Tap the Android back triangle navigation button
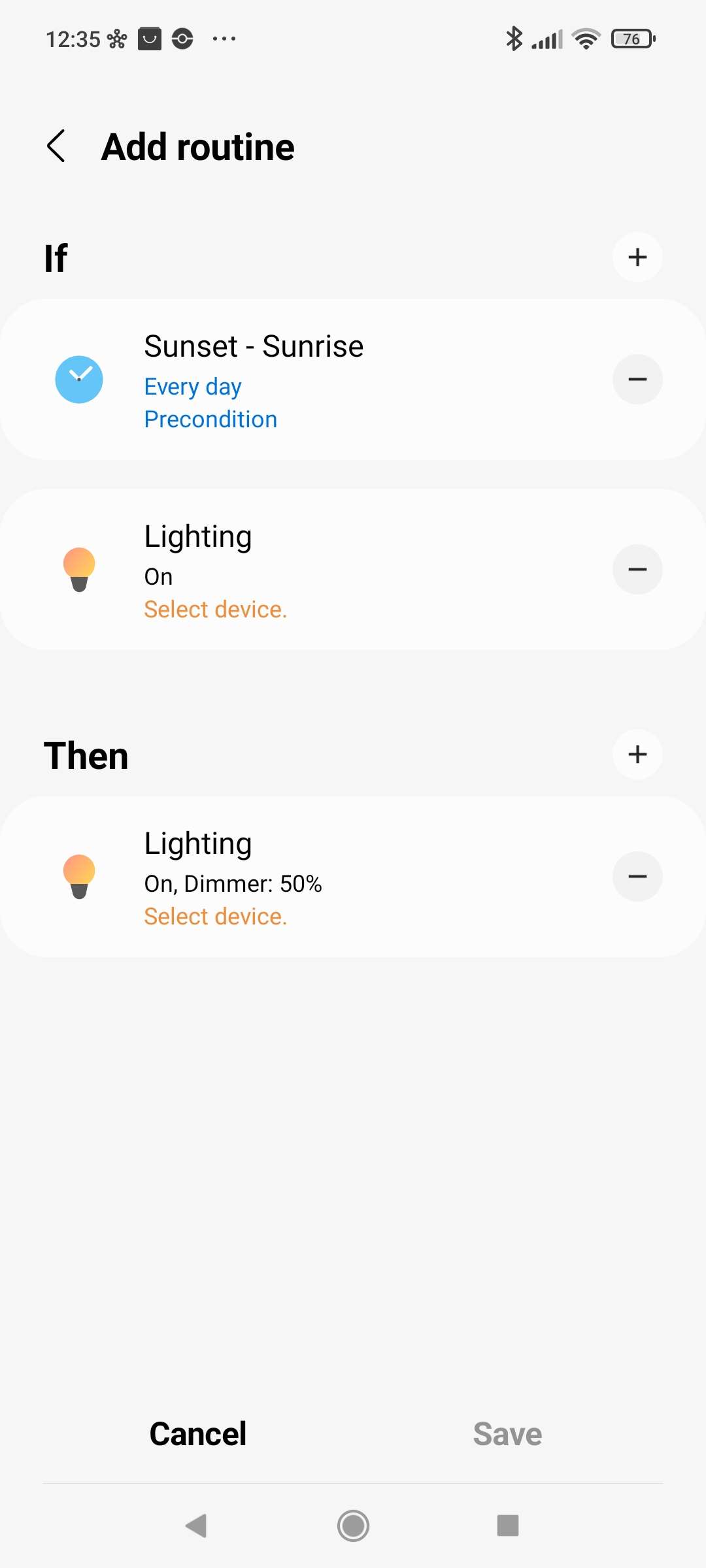 (197, 1526)
